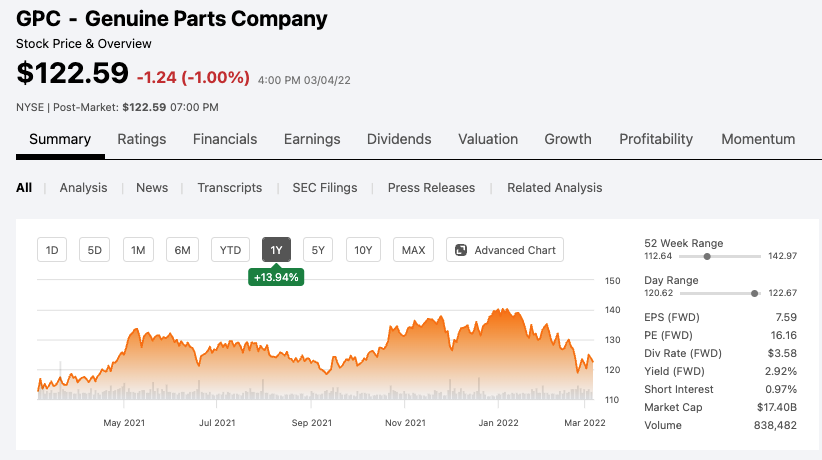822x460 pixels.
Task: Click the PE (FWD) value 16.16
Action: tap(784, 335)
